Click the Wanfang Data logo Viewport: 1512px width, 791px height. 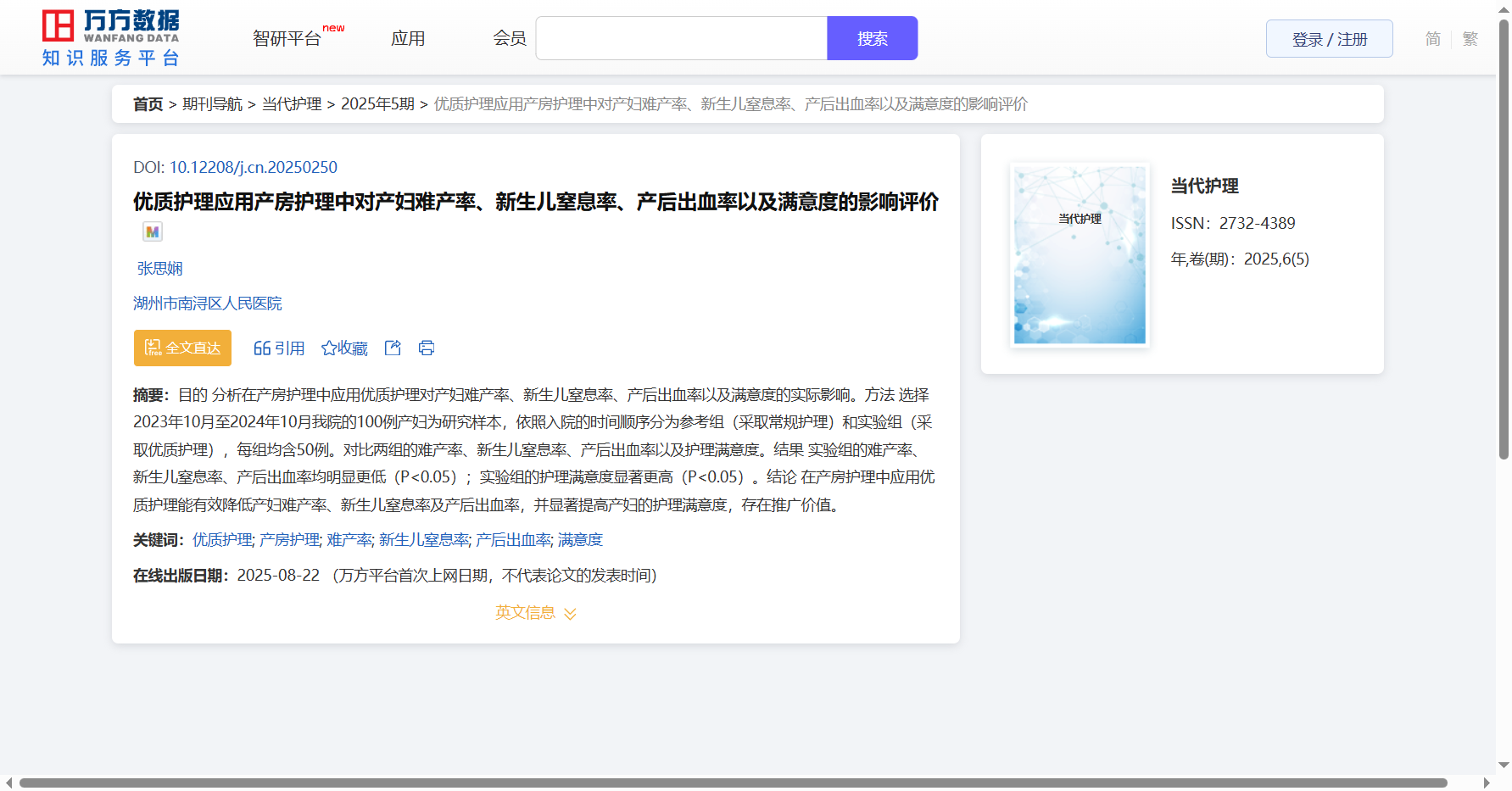(x=111, y=38)
